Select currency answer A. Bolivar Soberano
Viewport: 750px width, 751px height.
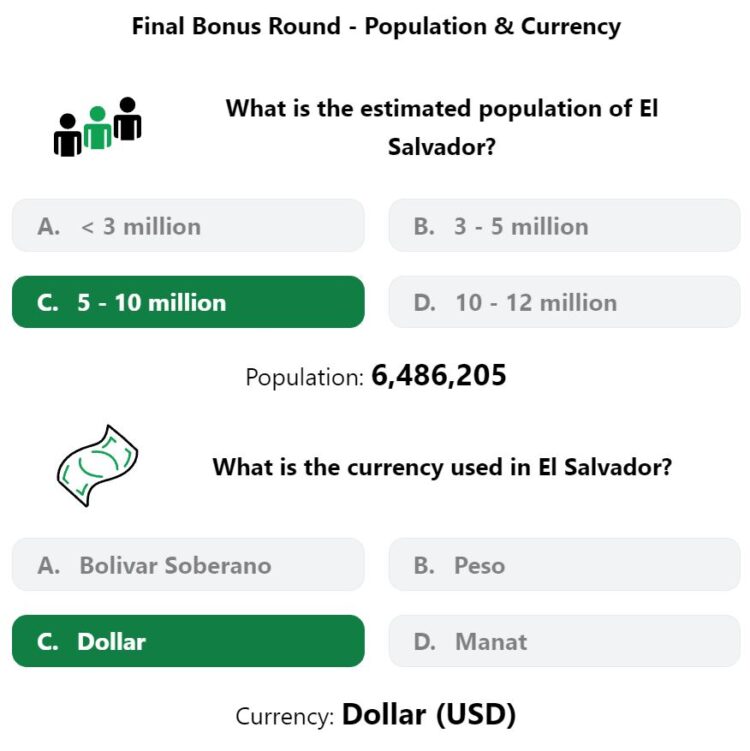click(x=188, y=565)
